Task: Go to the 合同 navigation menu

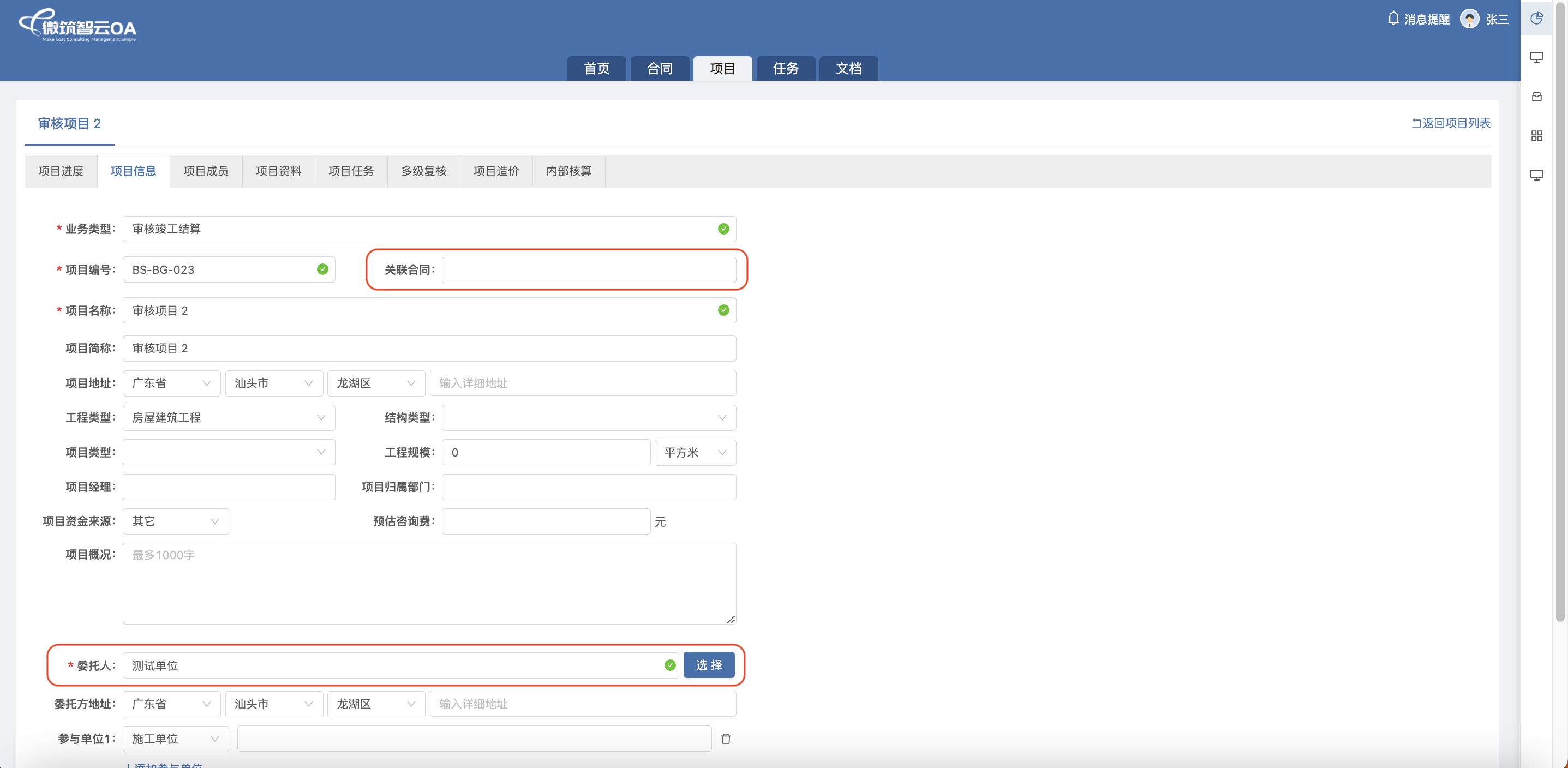Action: (x=659, y=69)
